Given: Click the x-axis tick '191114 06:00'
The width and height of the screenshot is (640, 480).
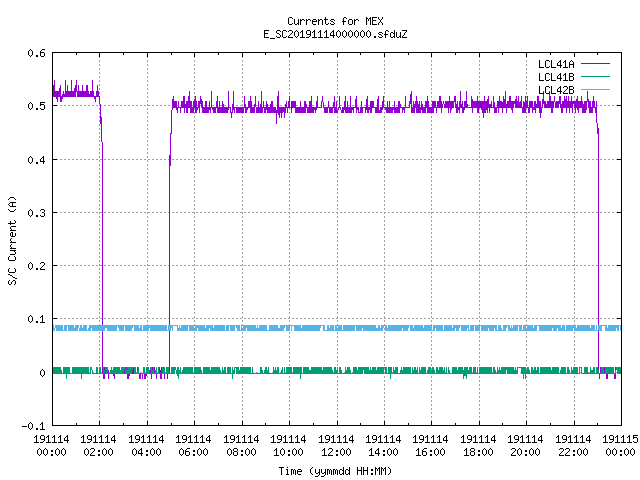Looking at the screenshot, I should coord(193,446).
